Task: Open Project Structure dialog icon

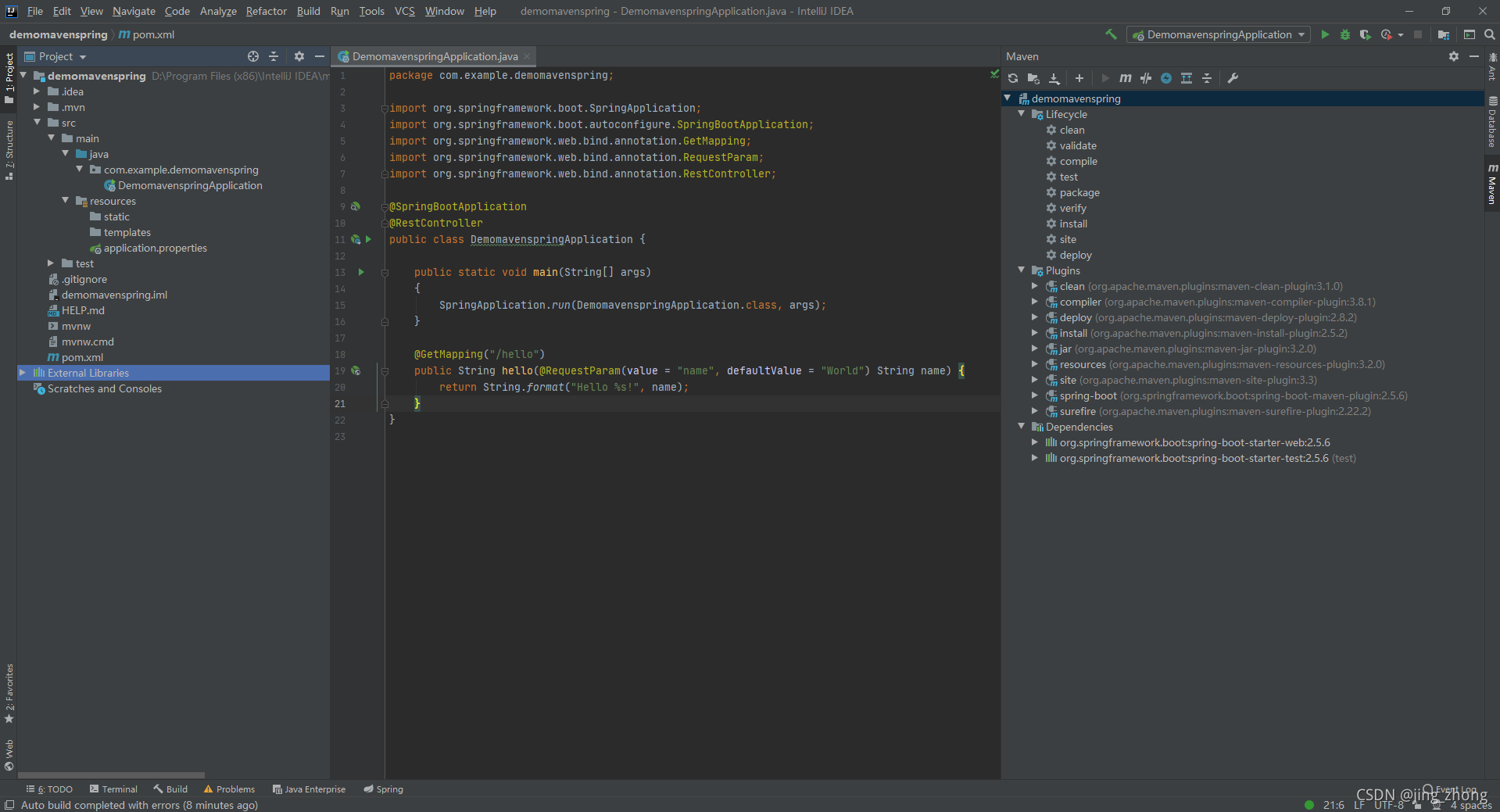Action: point(1444,34)
